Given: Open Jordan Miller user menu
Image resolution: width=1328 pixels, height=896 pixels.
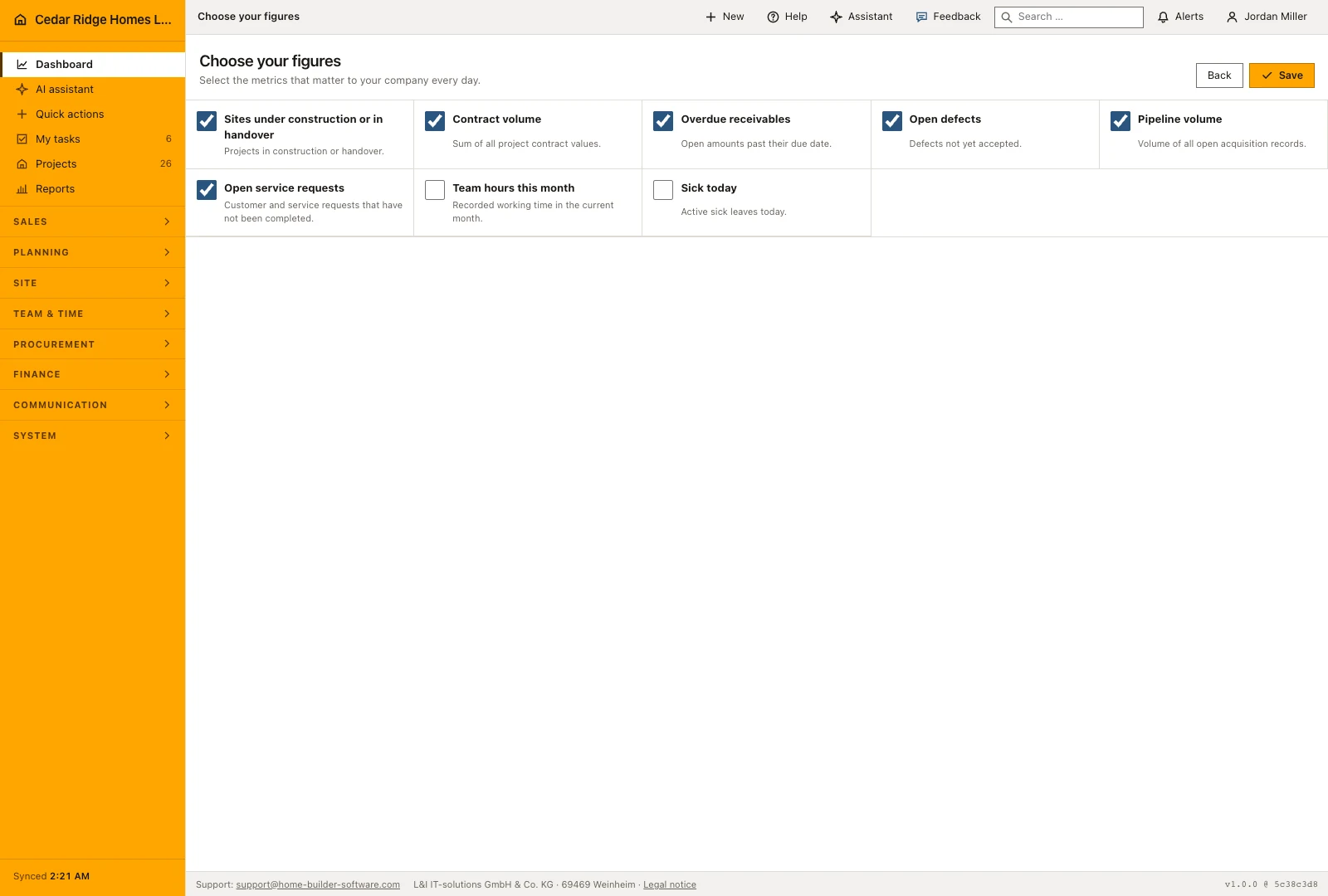Looking at the screenshot, I should click(1267, 17).
